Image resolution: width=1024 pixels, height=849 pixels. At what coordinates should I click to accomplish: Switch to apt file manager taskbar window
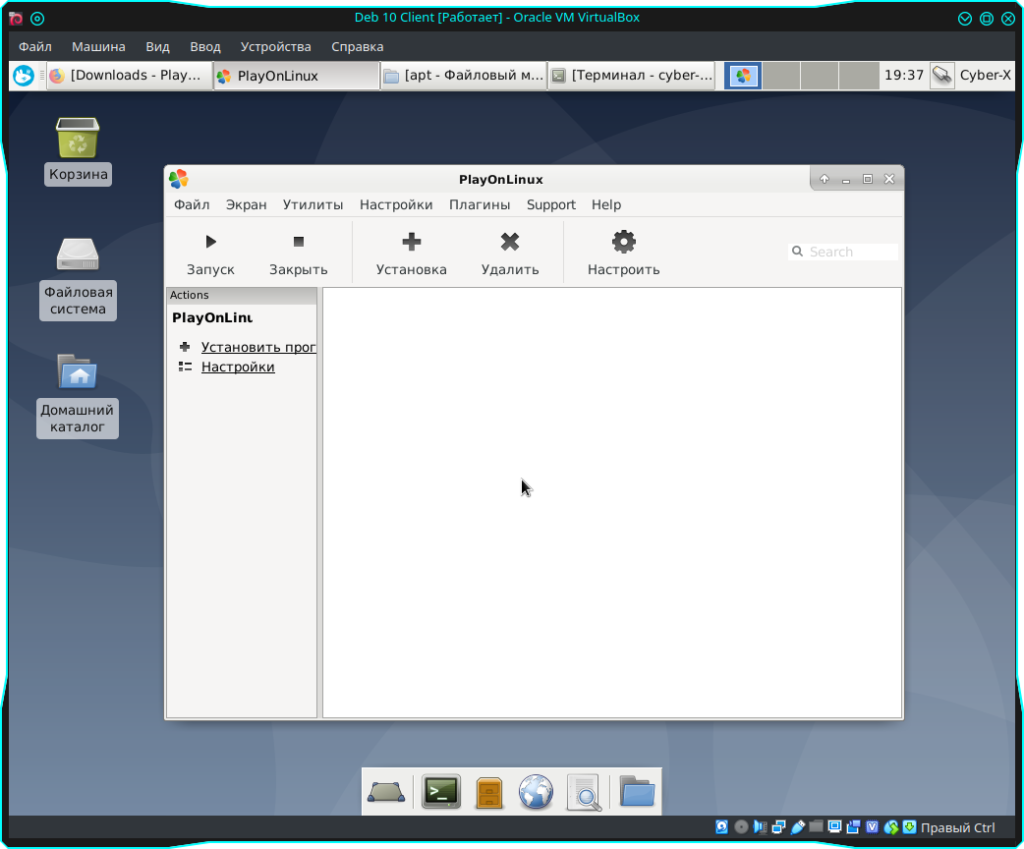463,75
